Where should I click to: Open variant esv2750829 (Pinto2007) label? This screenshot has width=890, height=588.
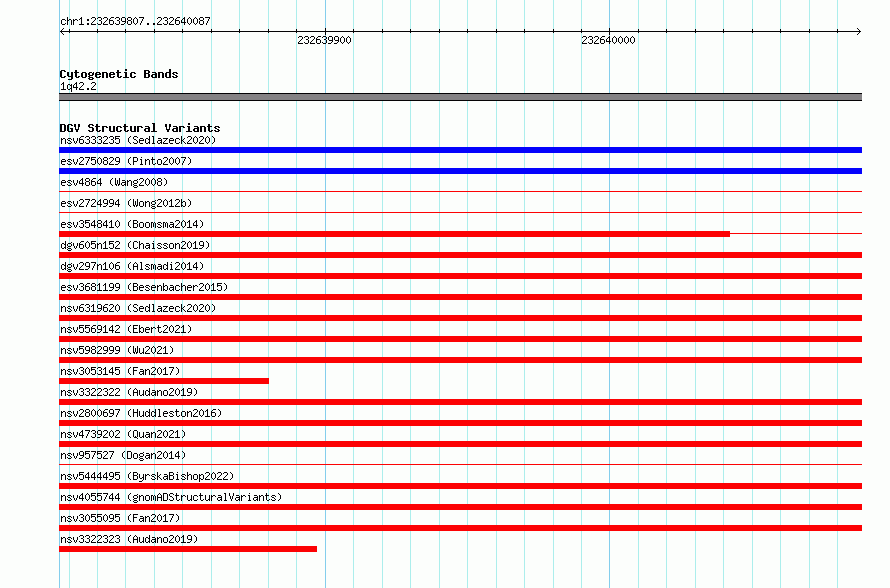pos(126,161)
